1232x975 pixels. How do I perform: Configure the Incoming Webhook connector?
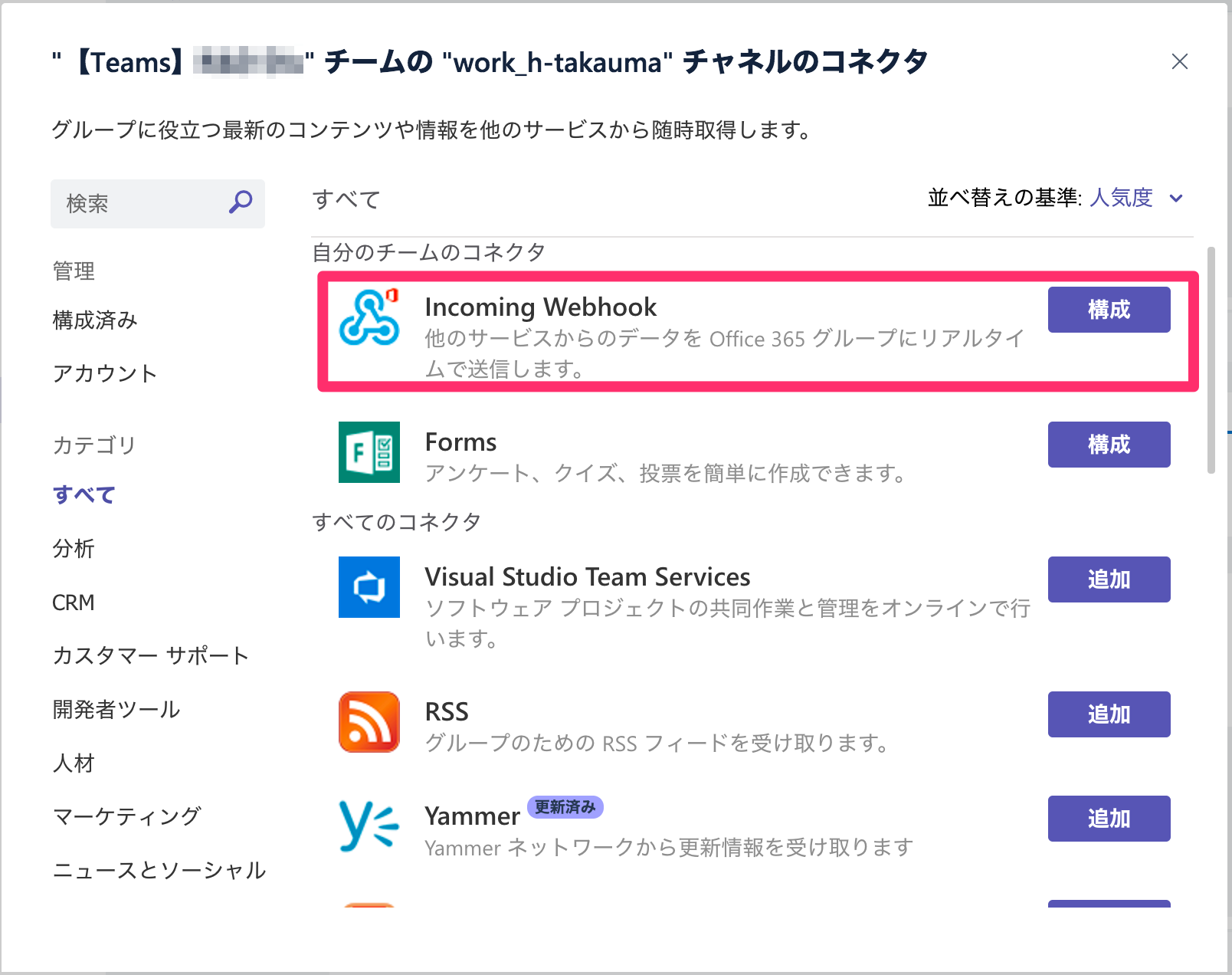[x=1109, y=310]
